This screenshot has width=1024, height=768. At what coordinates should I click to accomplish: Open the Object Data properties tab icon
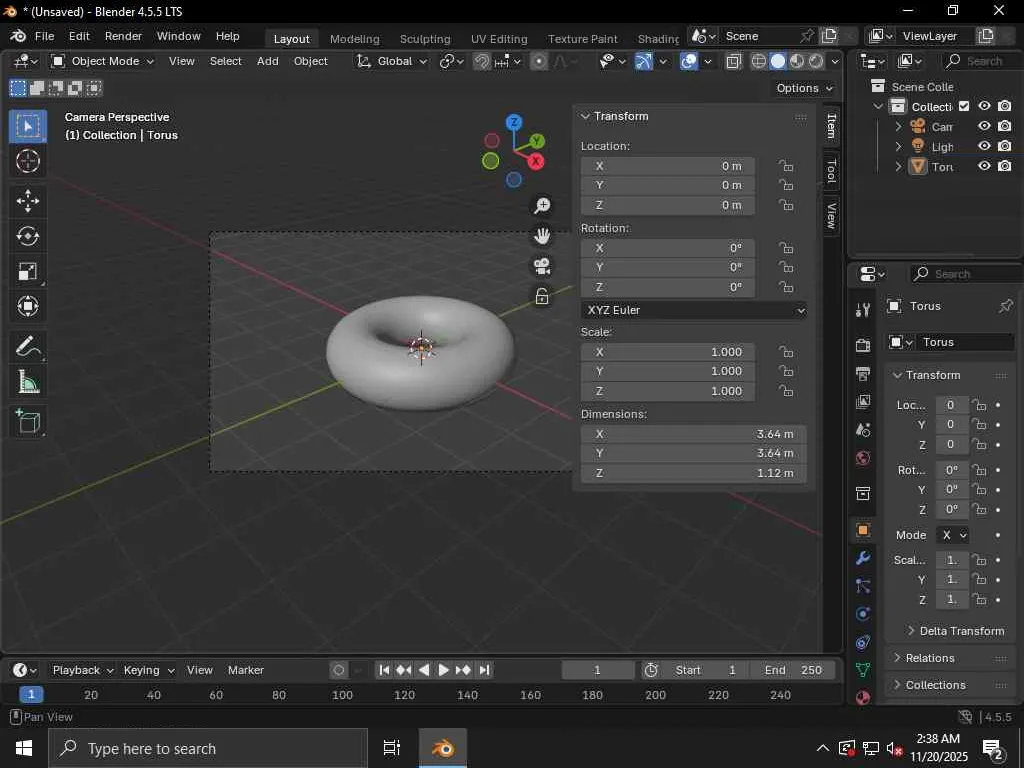[x=863, y=670]
